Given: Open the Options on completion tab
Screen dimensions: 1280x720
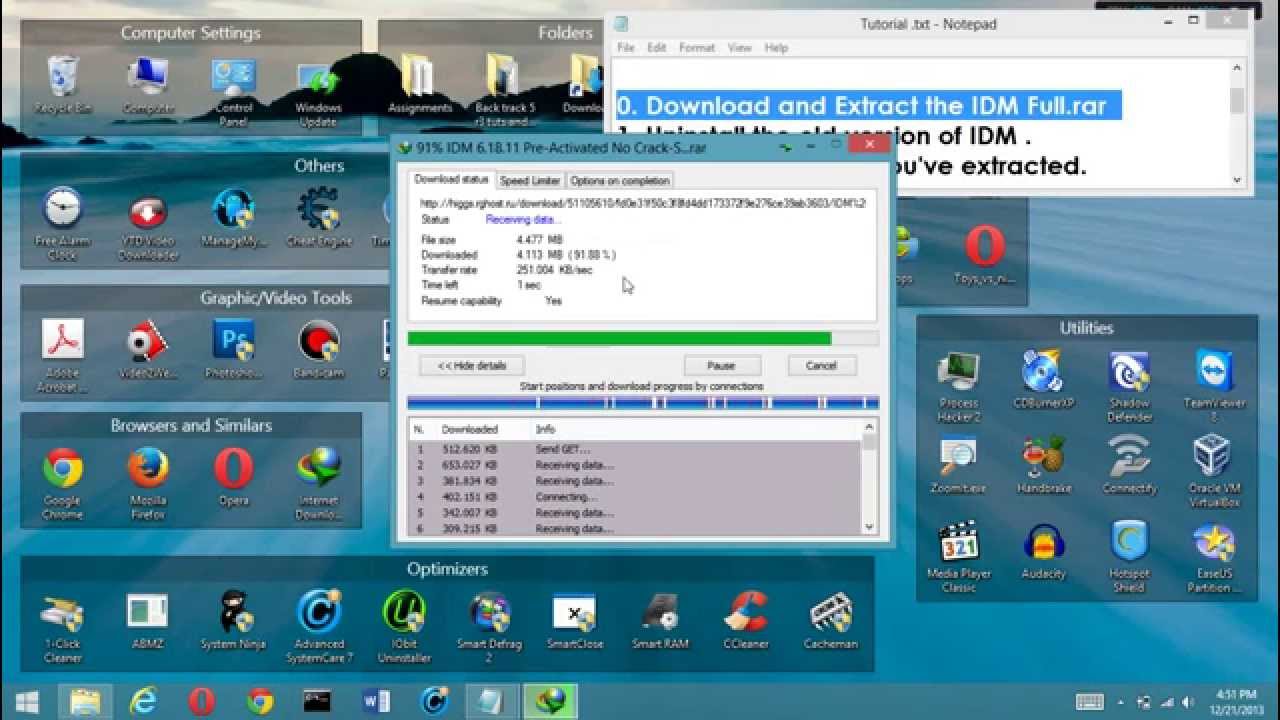Looking at the screenshot, I should 619,181.
